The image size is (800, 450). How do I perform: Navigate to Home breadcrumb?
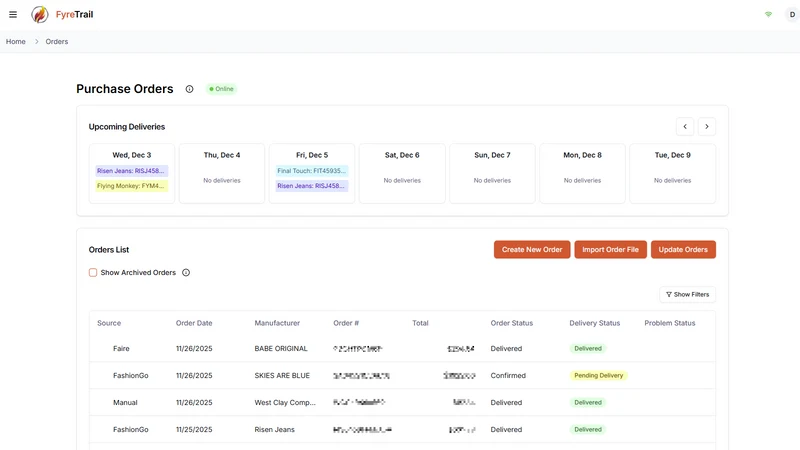click(16, 41)
